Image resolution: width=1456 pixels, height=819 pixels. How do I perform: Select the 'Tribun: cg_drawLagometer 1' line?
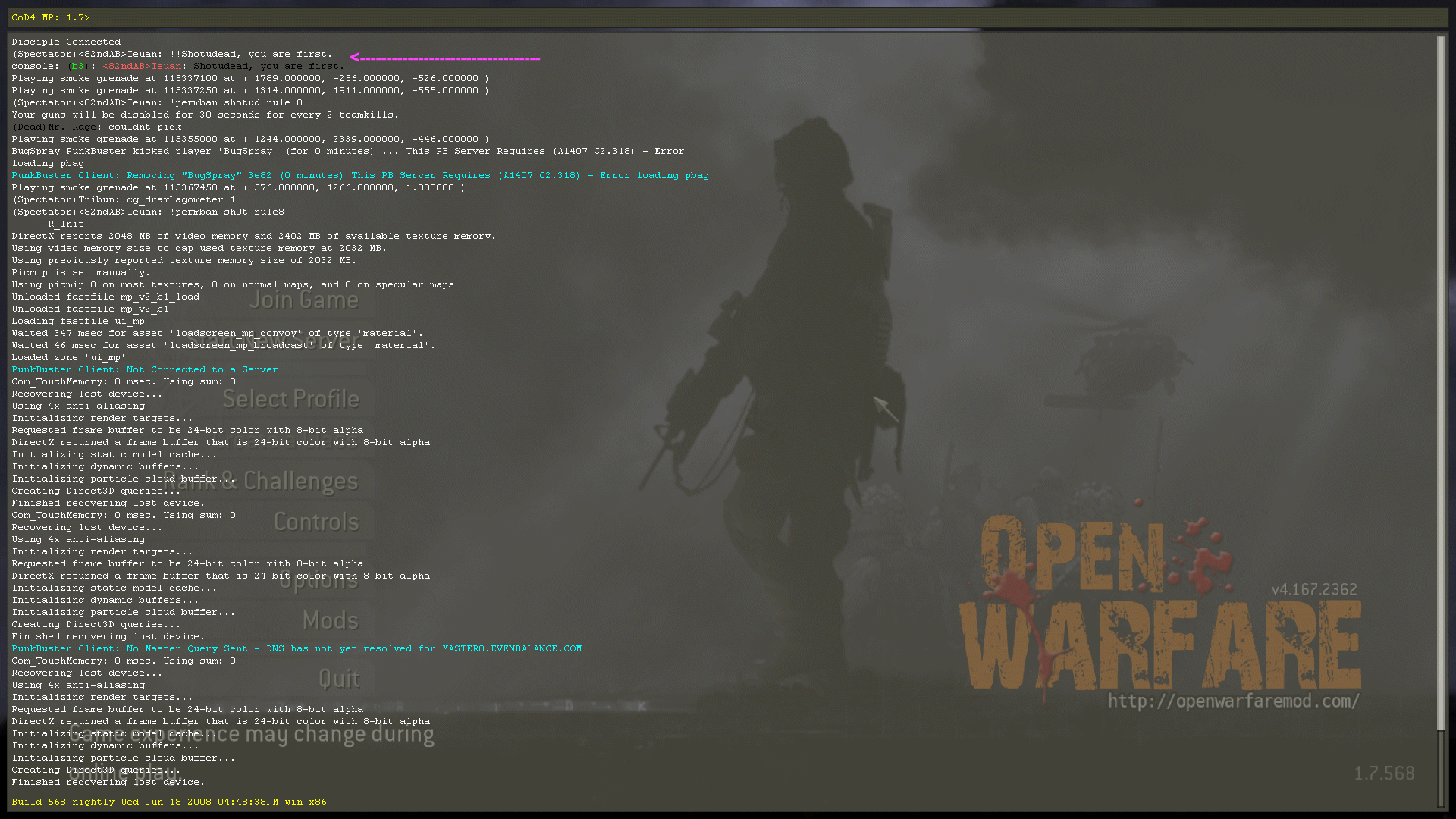point(124,199)
